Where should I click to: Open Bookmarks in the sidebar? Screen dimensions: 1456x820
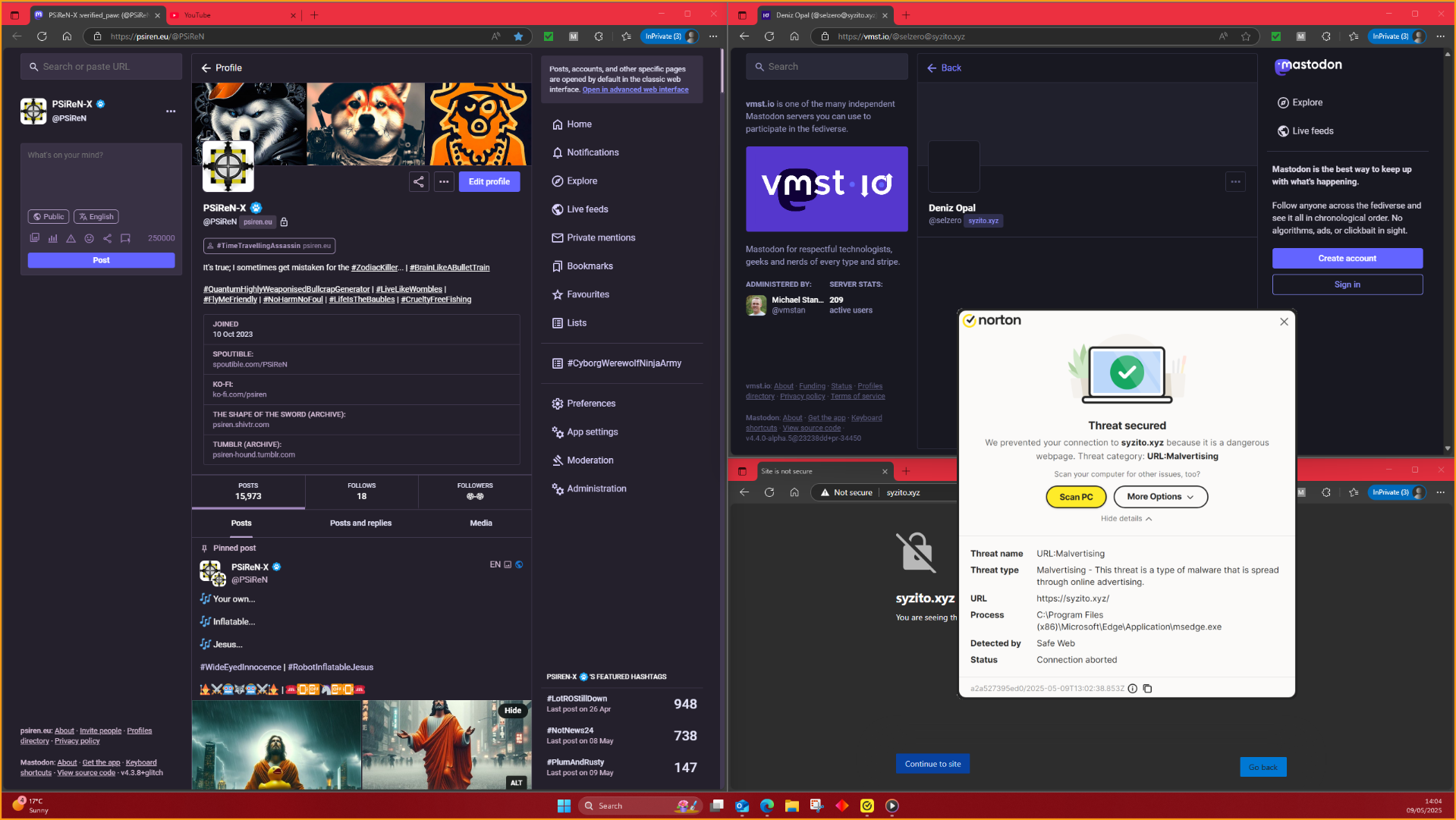tap(582, 266)
